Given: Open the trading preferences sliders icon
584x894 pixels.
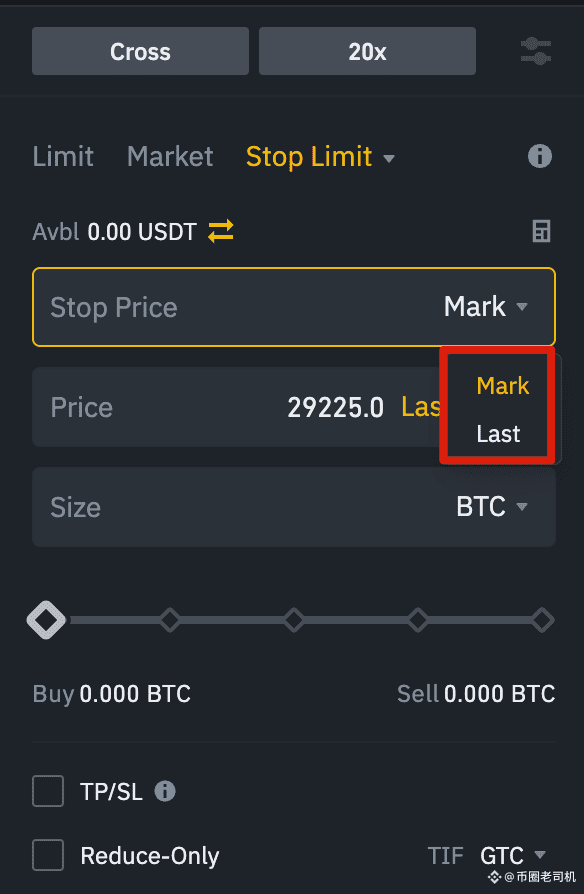Looking at the screenshot, I should pos(536,51).
